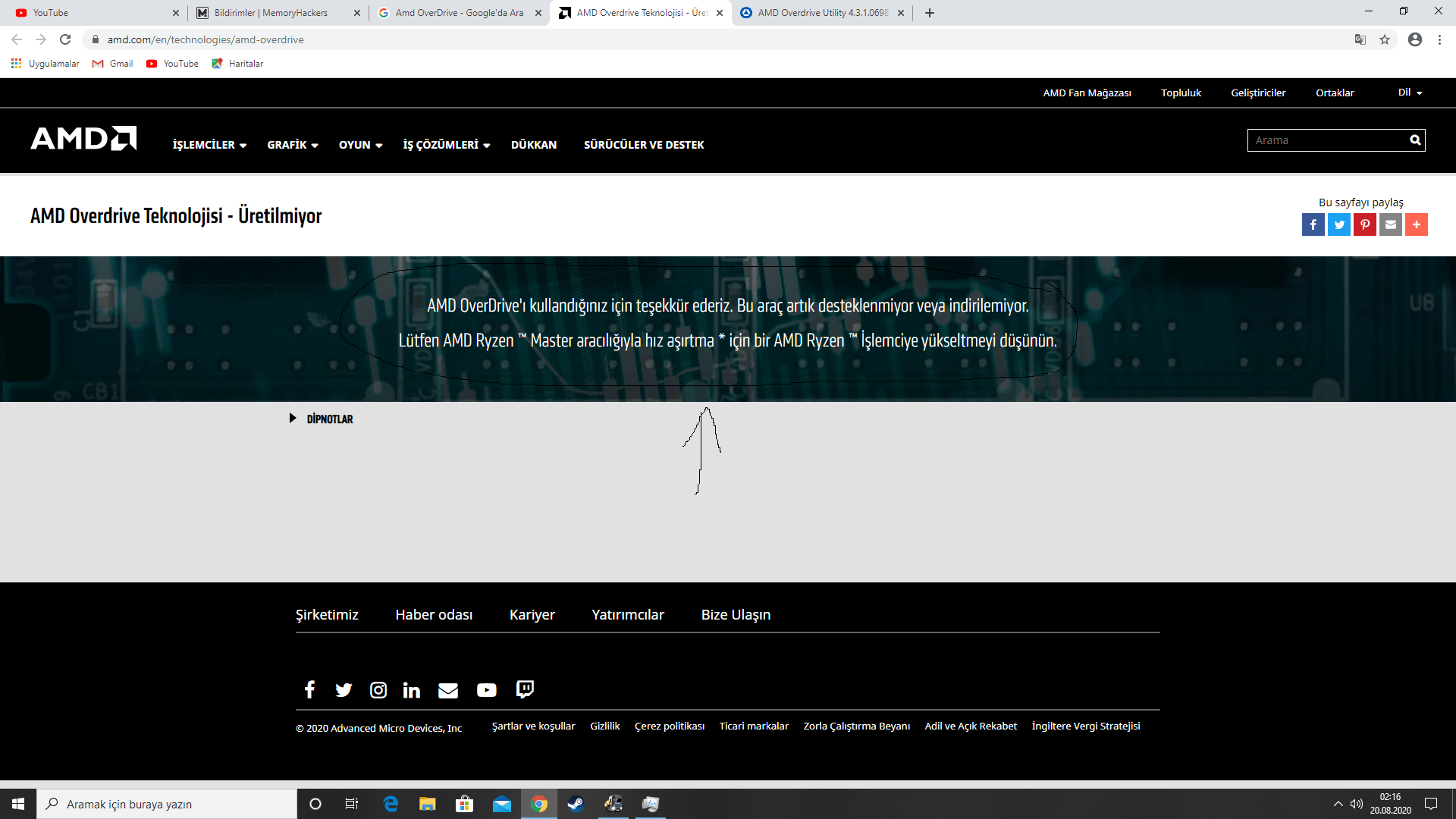Open Şirketimiz footer link

click(x=327, y=615)
